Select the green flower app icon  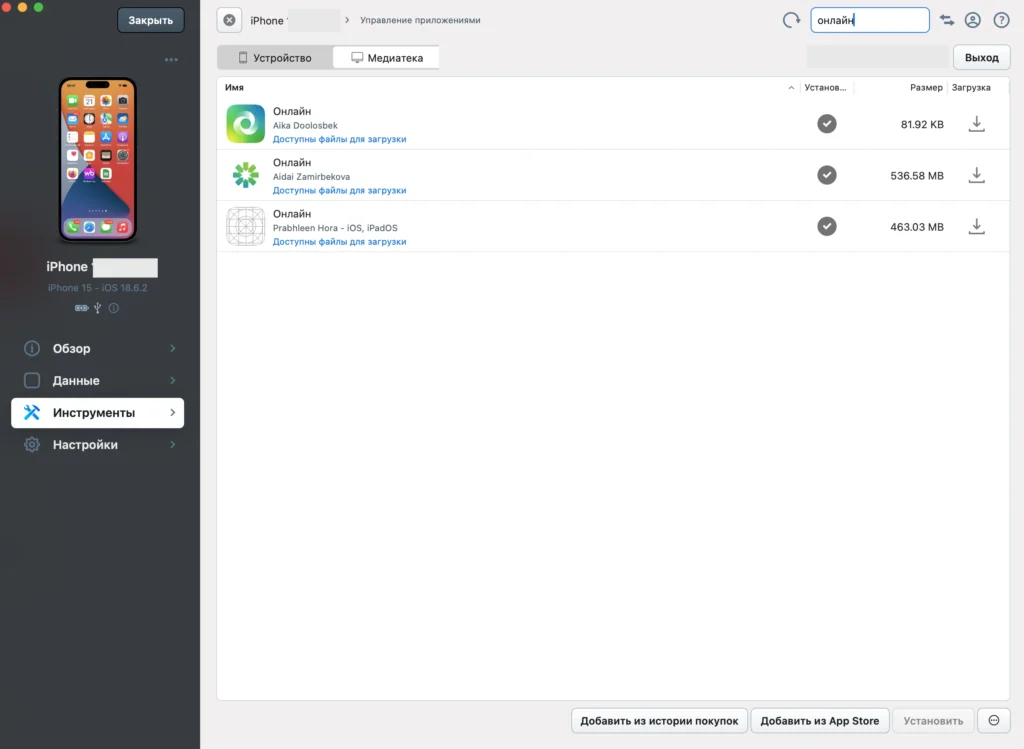click(246, 175)
